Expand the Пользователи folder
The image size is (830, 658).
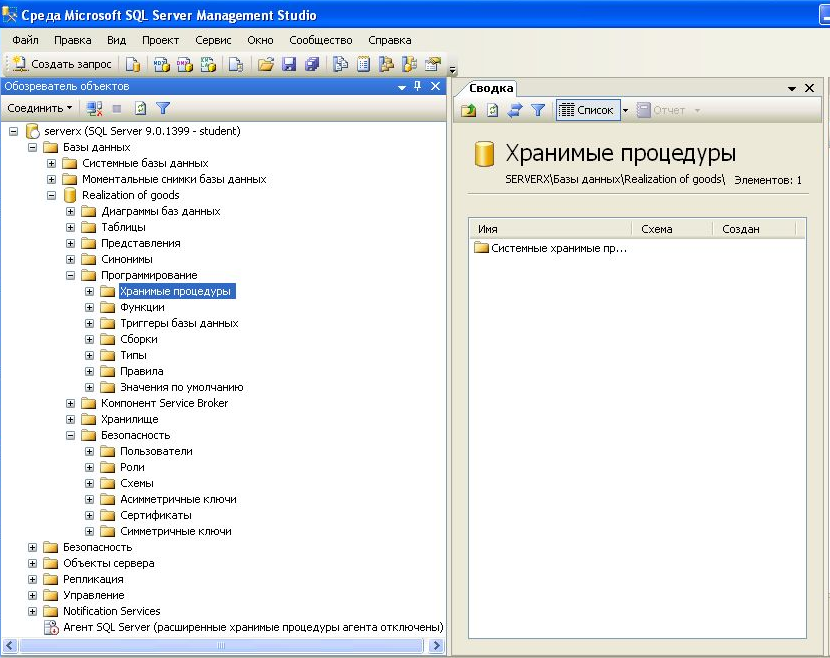pos(89,452)
